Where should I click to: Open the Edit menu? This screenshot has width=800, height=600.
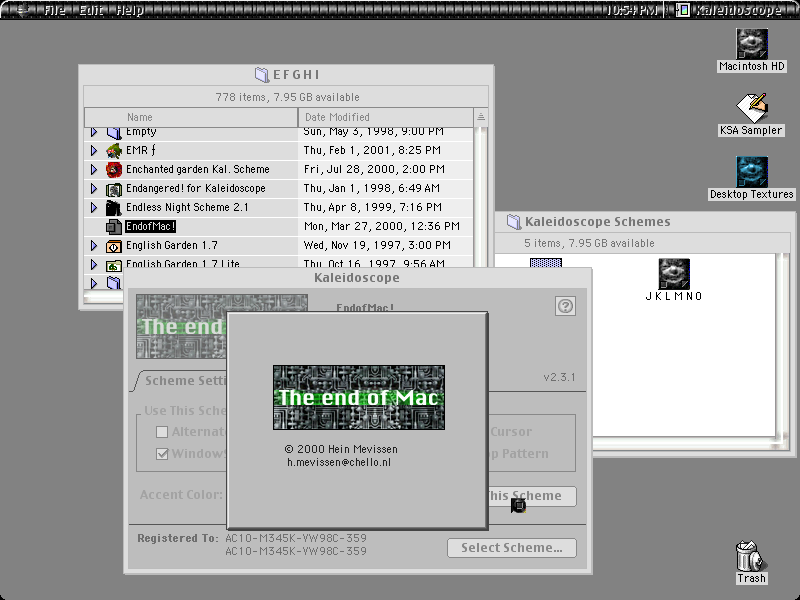pos(91,9)
